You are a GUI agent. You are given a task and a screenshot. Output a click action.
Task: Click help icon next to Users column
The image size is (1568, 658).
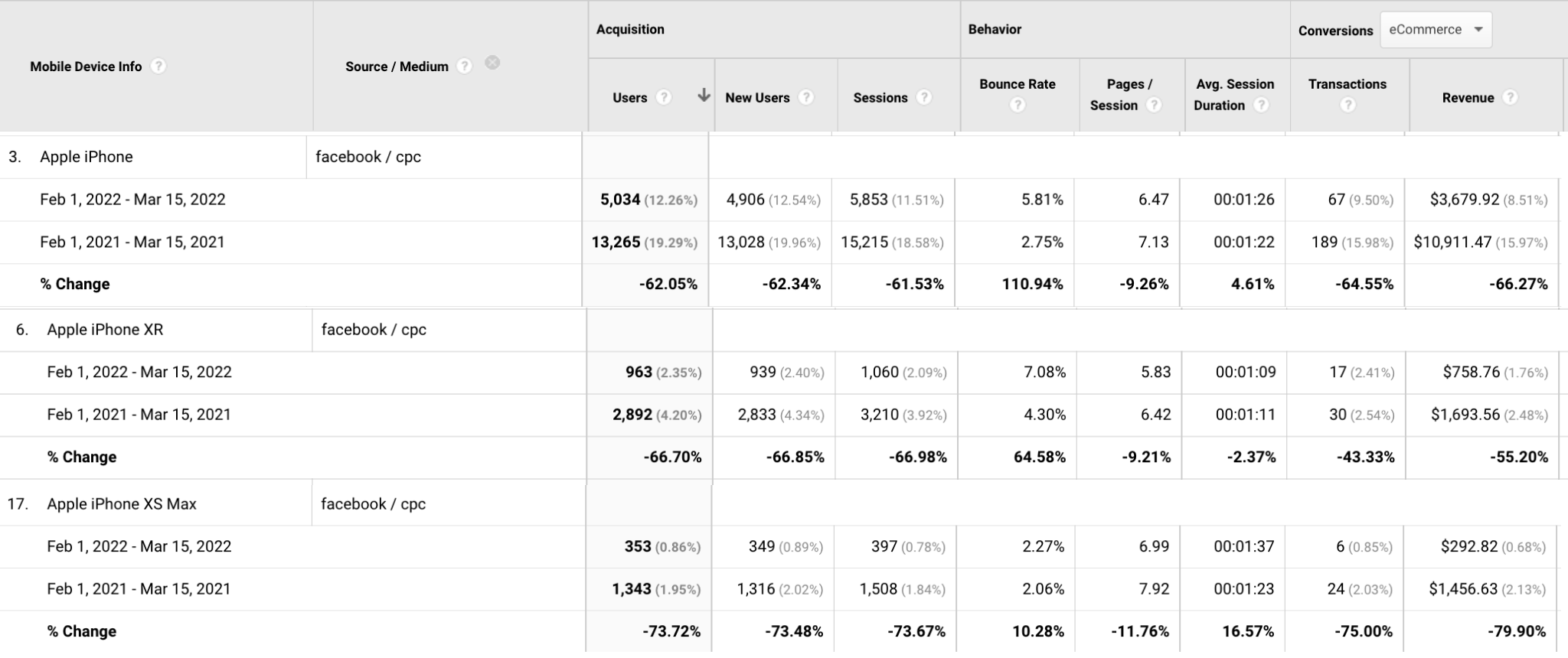pos(664,98)
